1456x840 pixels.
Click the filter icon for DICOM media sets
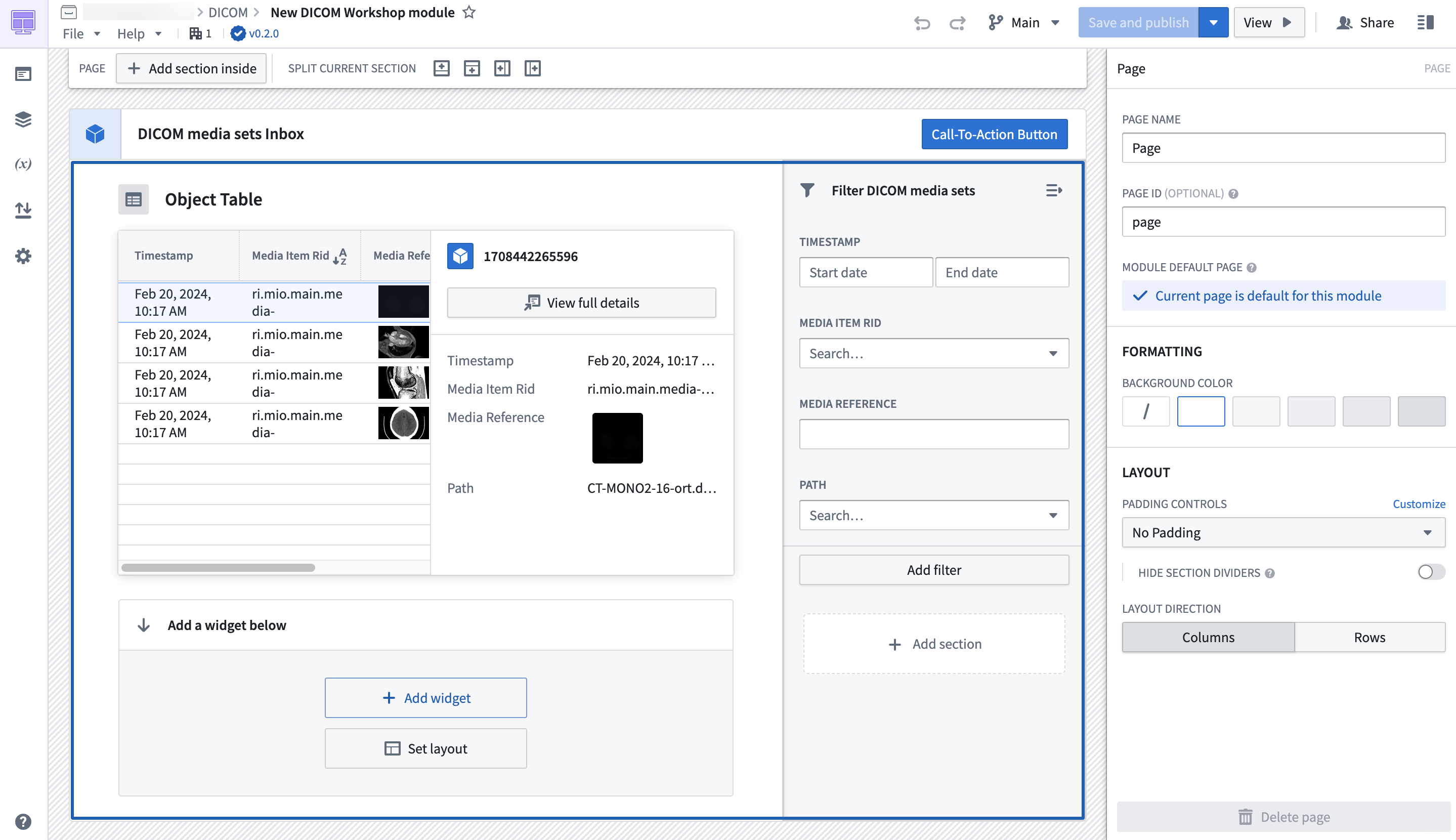point(808,189)
